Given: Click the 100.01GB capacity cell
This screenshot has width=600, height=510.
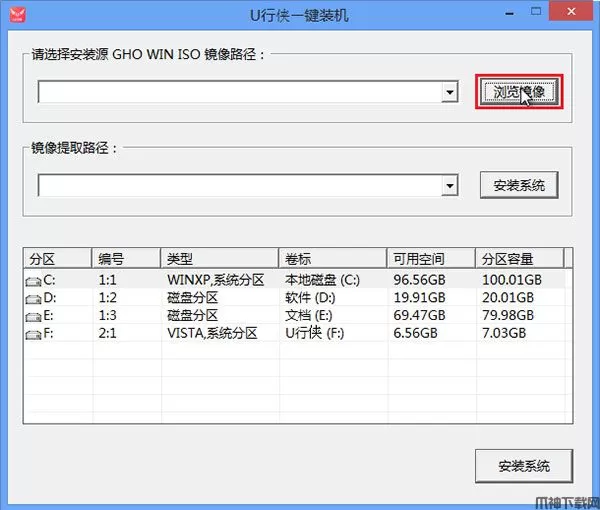Looking at the screenshot, I should [x=512, y=280].
